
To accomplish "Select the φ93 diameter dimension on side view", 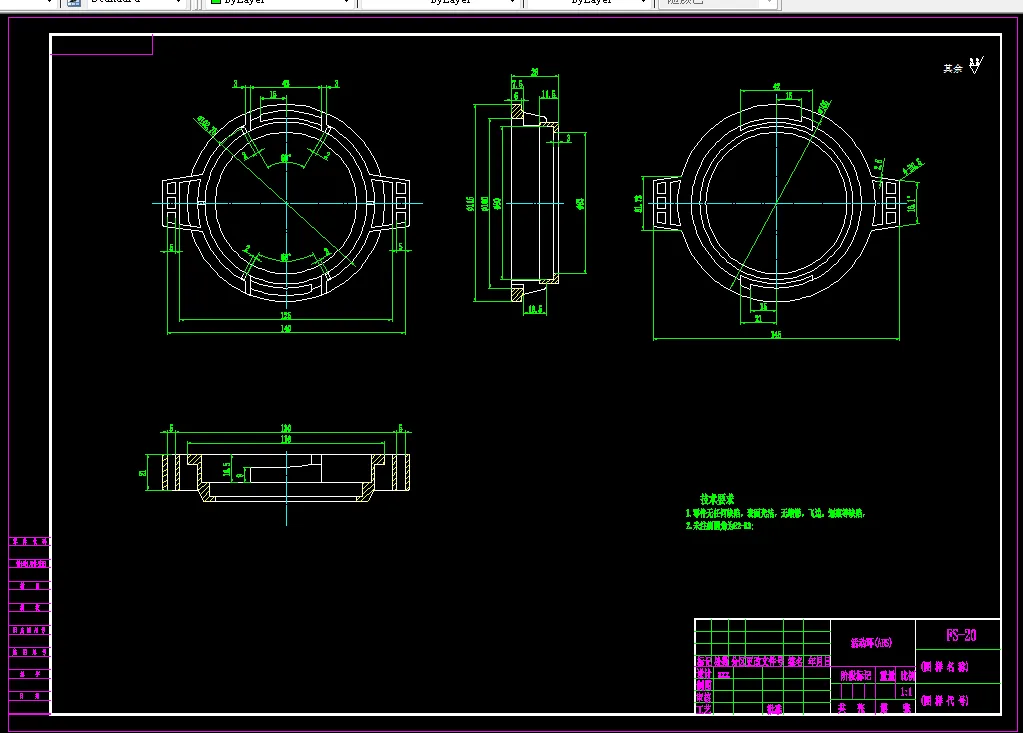I will 580,203.
